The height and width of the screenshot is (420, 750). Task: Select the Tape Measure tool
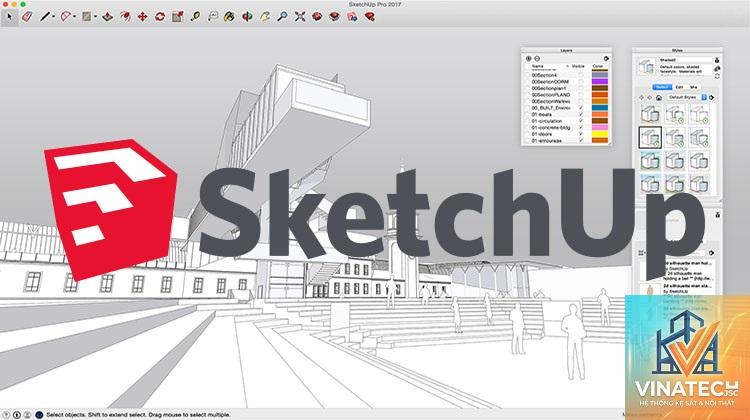(x=195, y=17)
